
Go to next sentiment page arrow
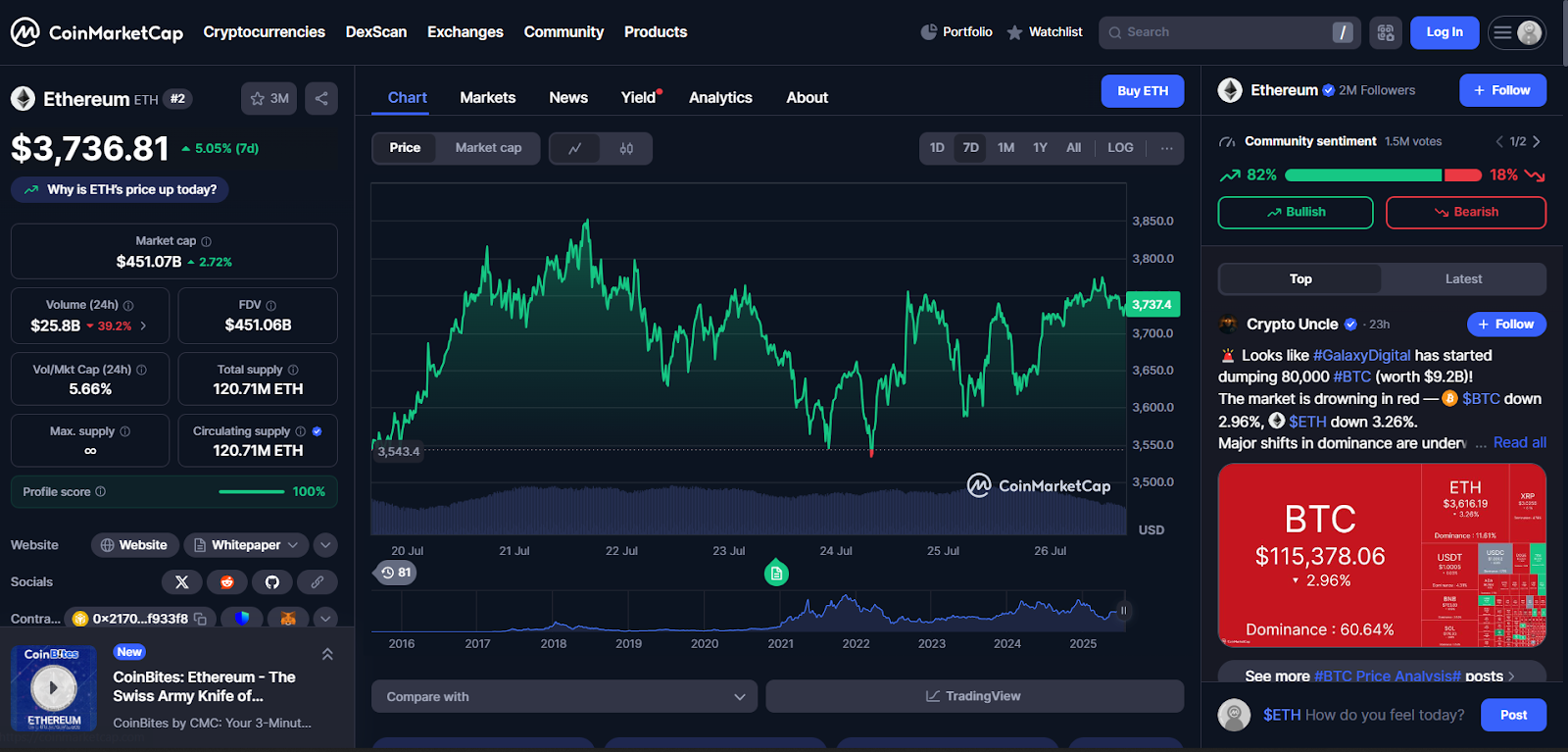coord(1536,142)
